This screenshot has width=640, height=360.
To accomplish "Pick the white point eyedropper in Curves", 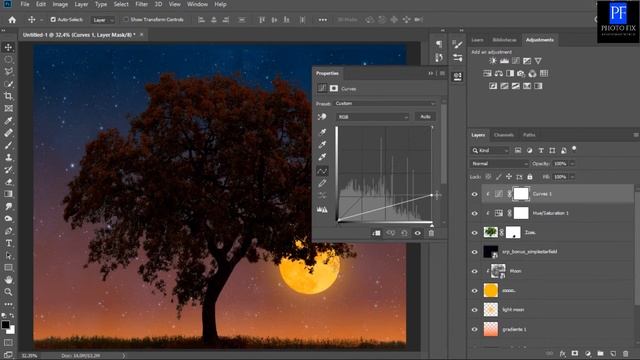I will [322, 157].
